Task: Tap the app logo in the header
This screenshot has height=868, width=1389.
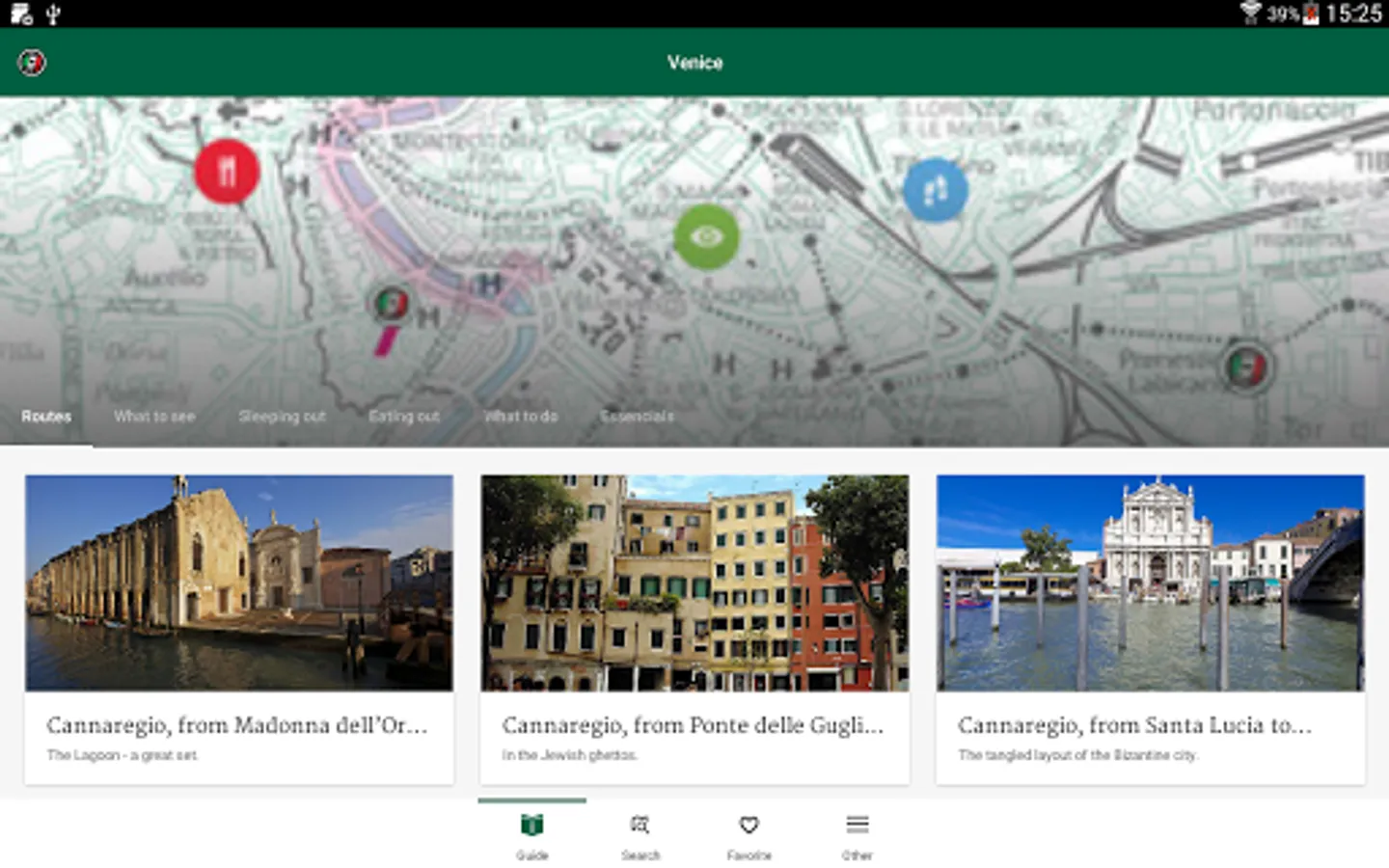Action: point(32,63)
